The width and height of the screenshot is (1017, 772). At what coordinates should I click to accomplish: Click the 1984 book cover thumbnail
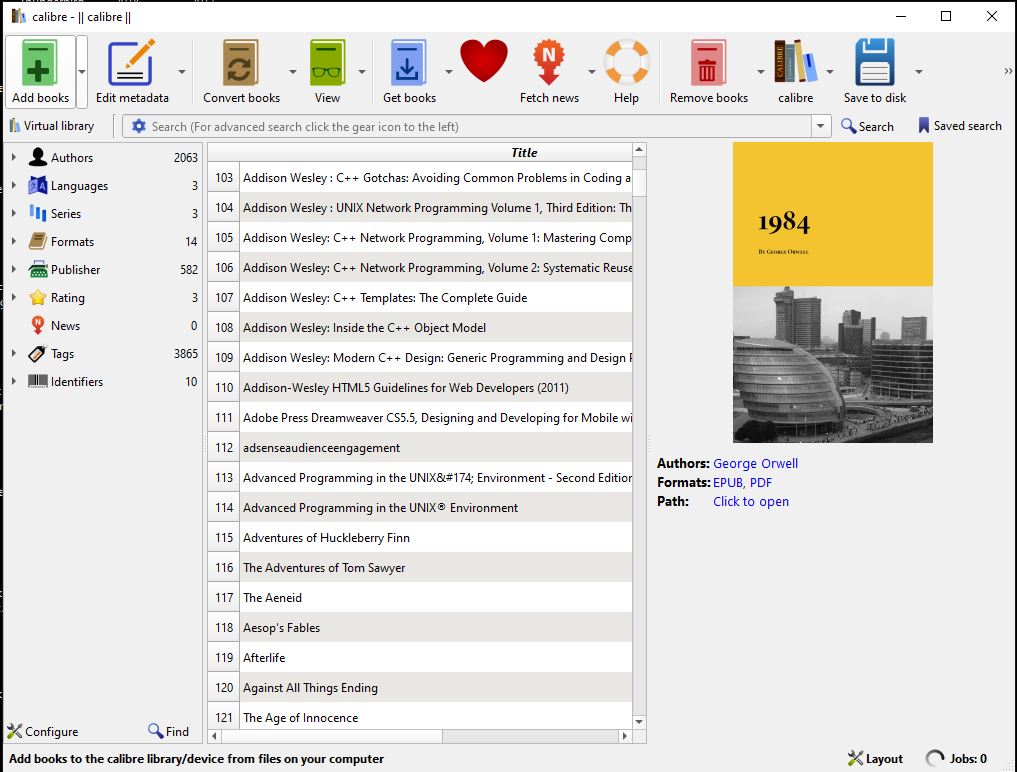[x=832, y=292]
